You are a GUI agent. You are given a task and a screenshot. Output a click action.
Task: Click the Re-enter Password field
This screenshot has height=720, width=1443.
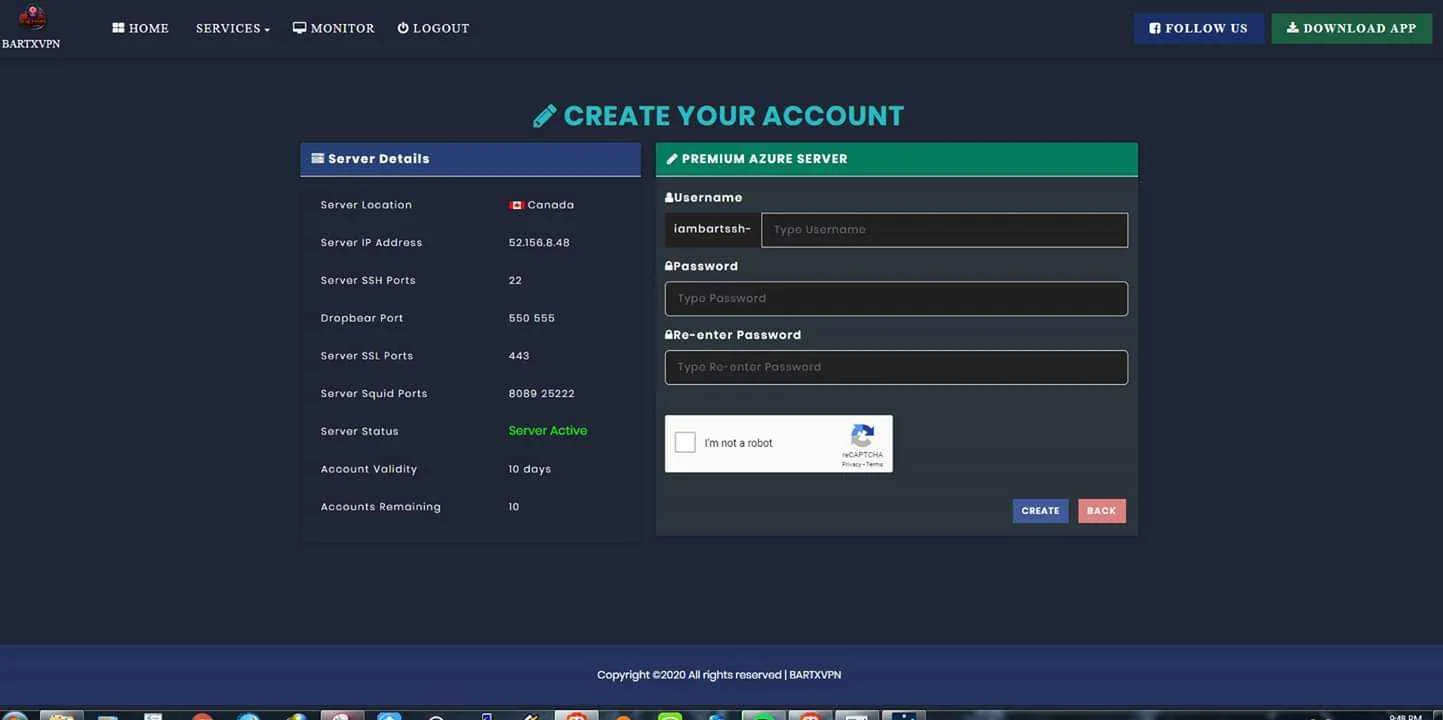point(896,367)
